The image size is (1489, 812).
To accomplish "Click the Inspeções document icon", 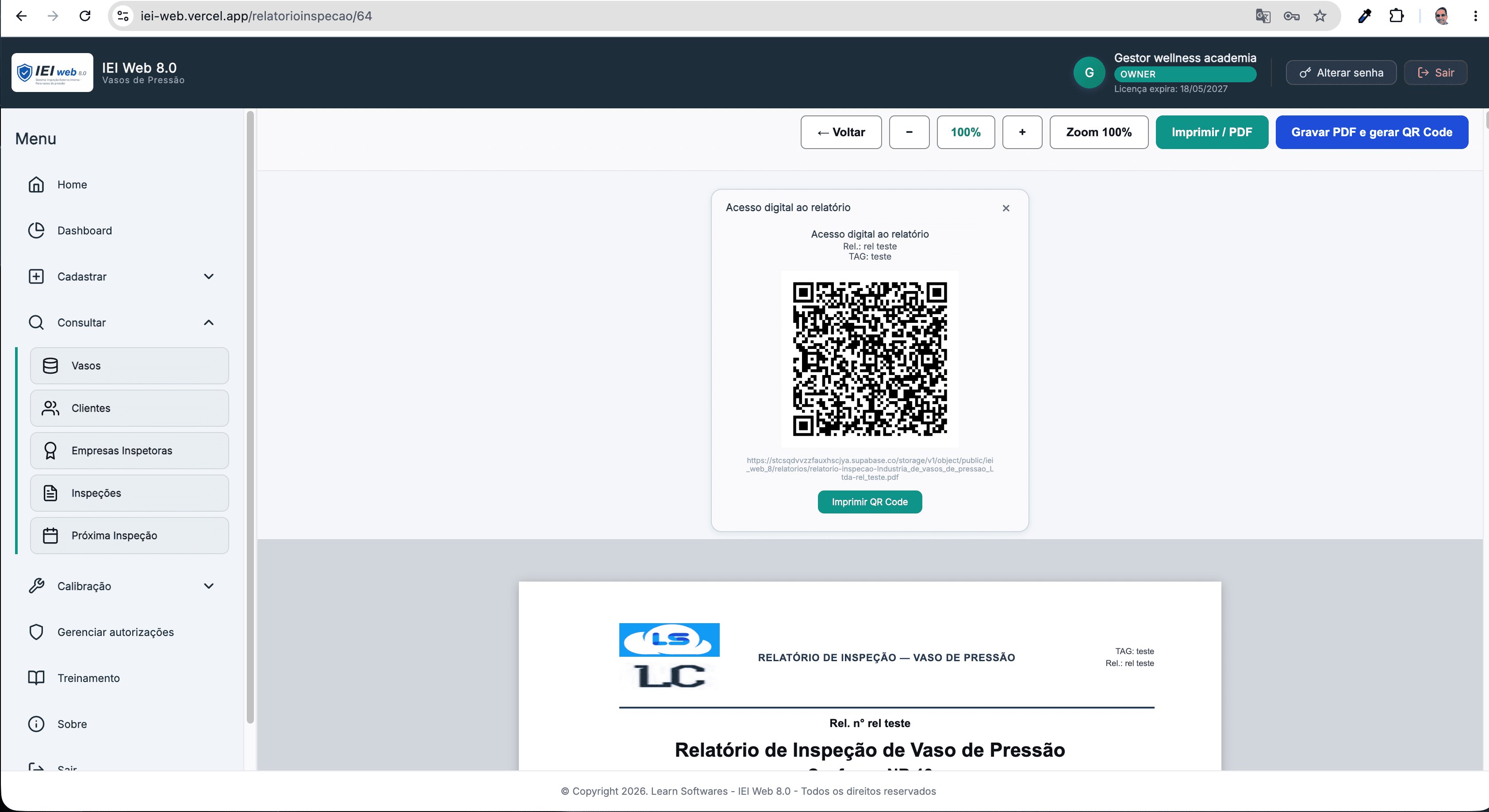I will (x=50, y=493).
